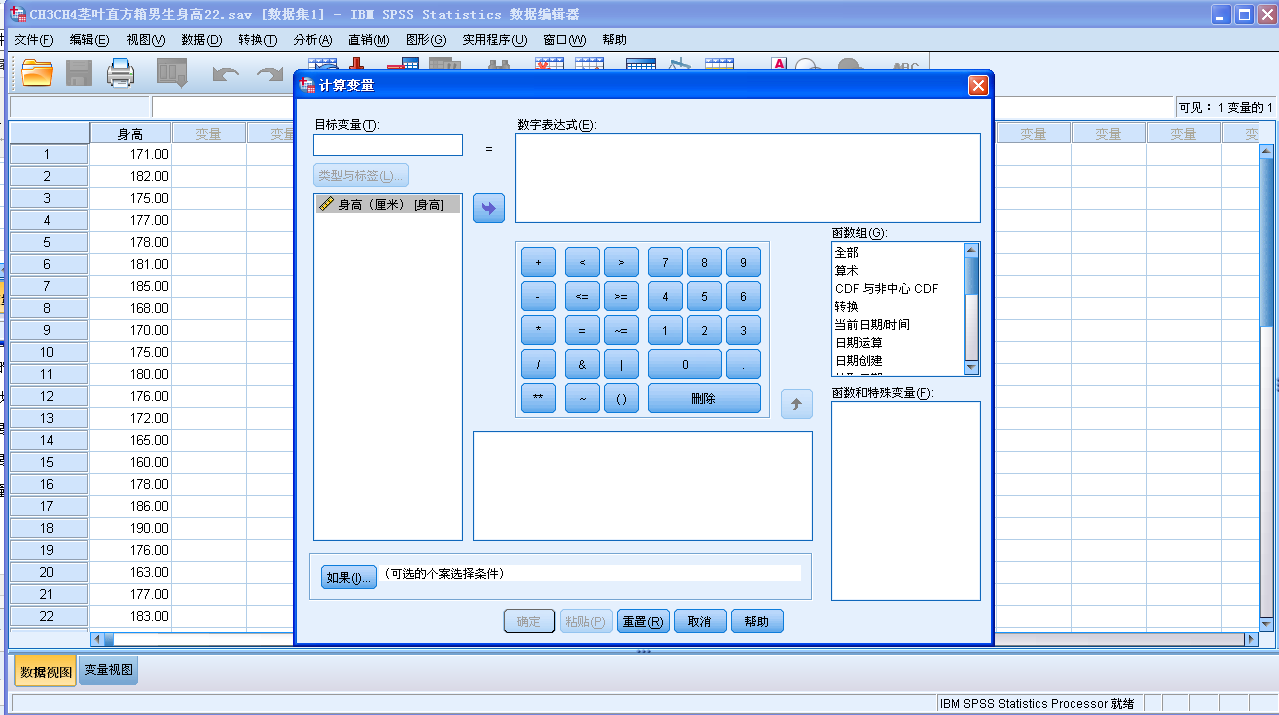
Task: Open the 文件(F) menu
Action: 34,40
